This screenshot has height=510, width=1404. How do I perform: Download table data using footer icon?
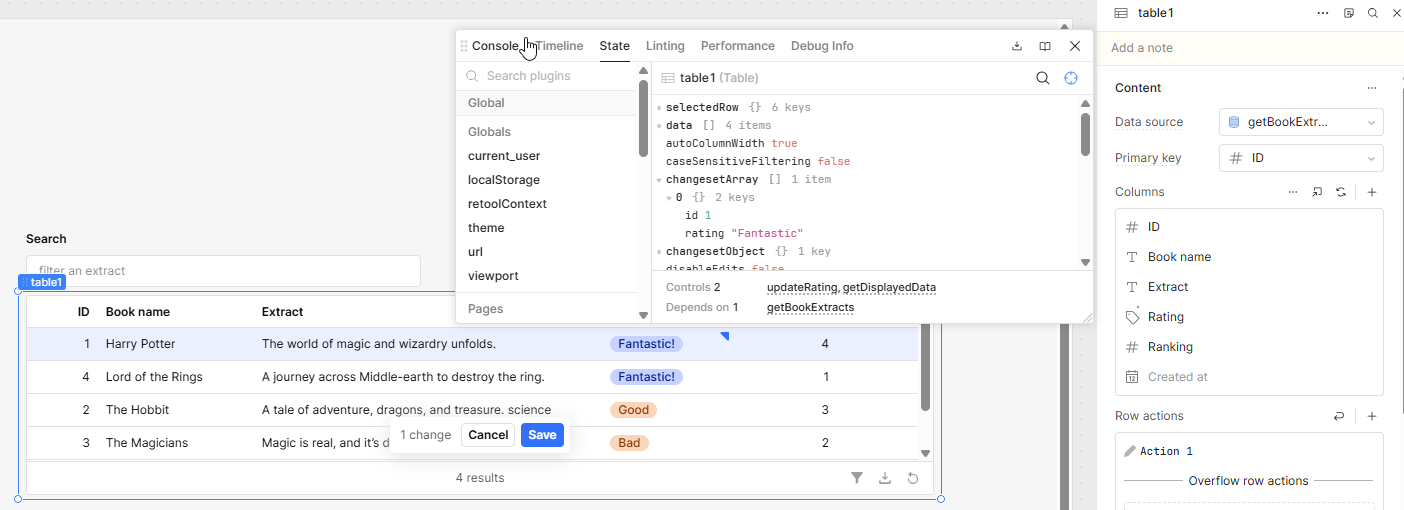coord(885,478)
